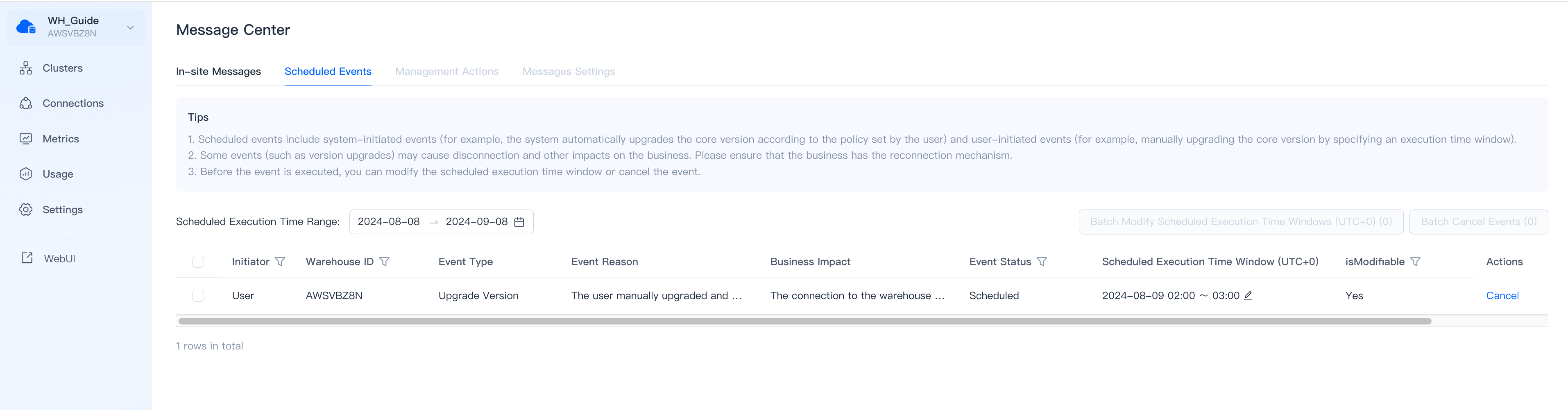
Task: Expand the WH_Guide warehouse switcher
Action: pyautogui.click(x=130, y=27)
